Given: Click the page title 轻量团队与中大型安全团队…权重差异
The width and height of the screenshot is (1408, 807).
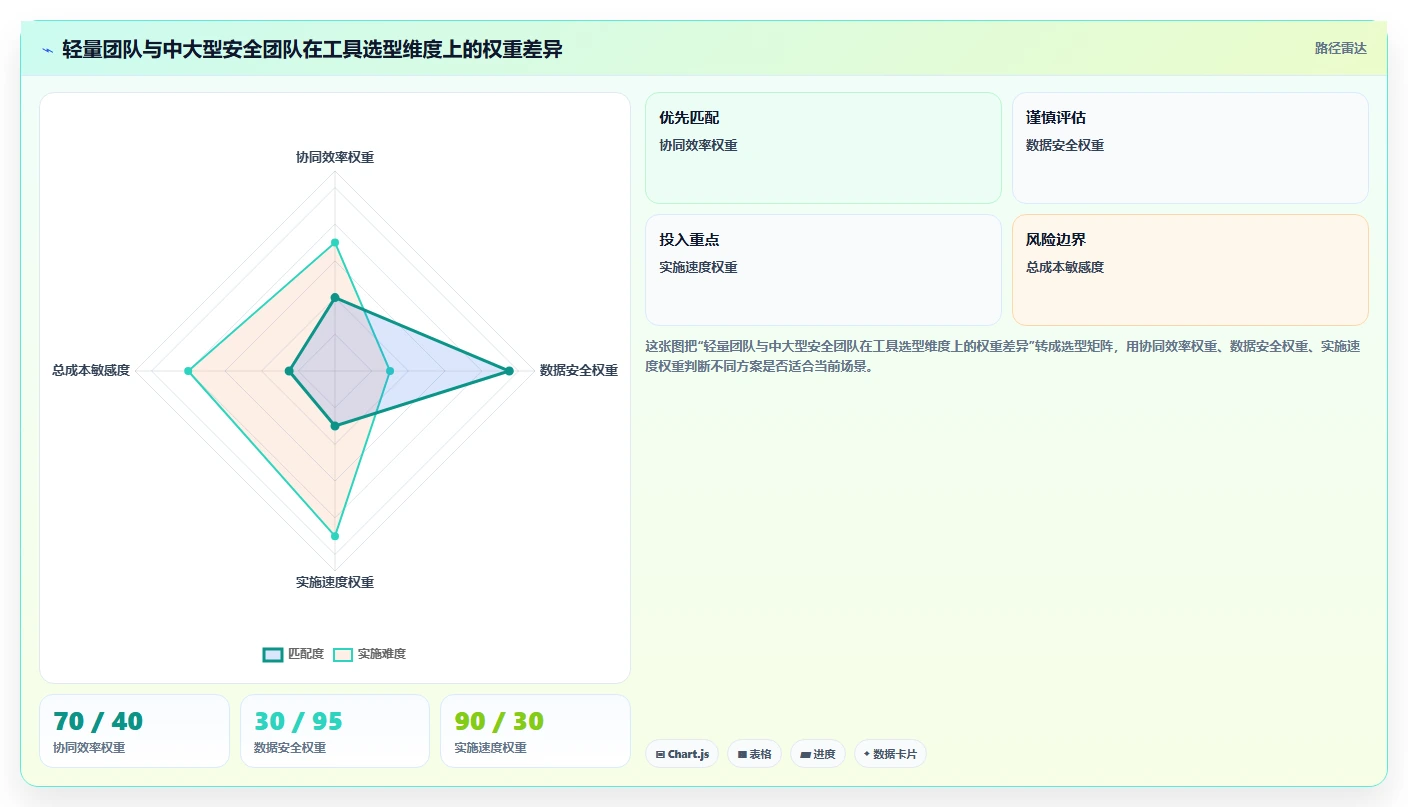Looking at the screenshot, I should click(x=312, y=49).
